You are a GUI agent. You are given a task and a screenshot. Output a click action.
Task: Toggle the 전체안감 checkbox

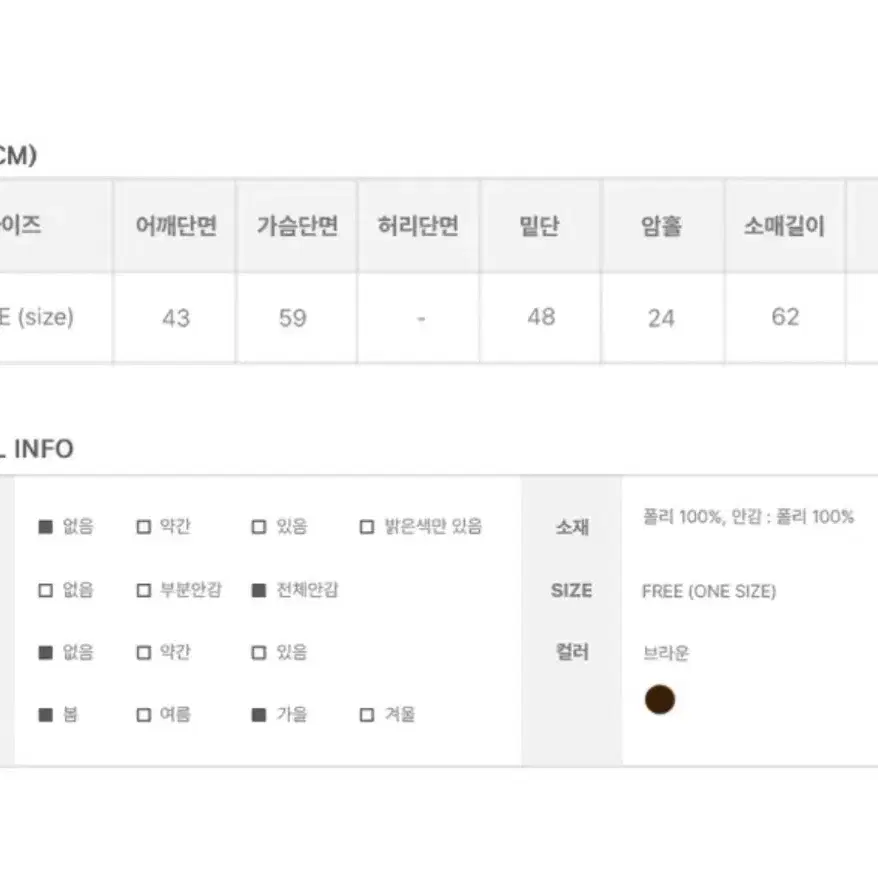tap(259, 590)
